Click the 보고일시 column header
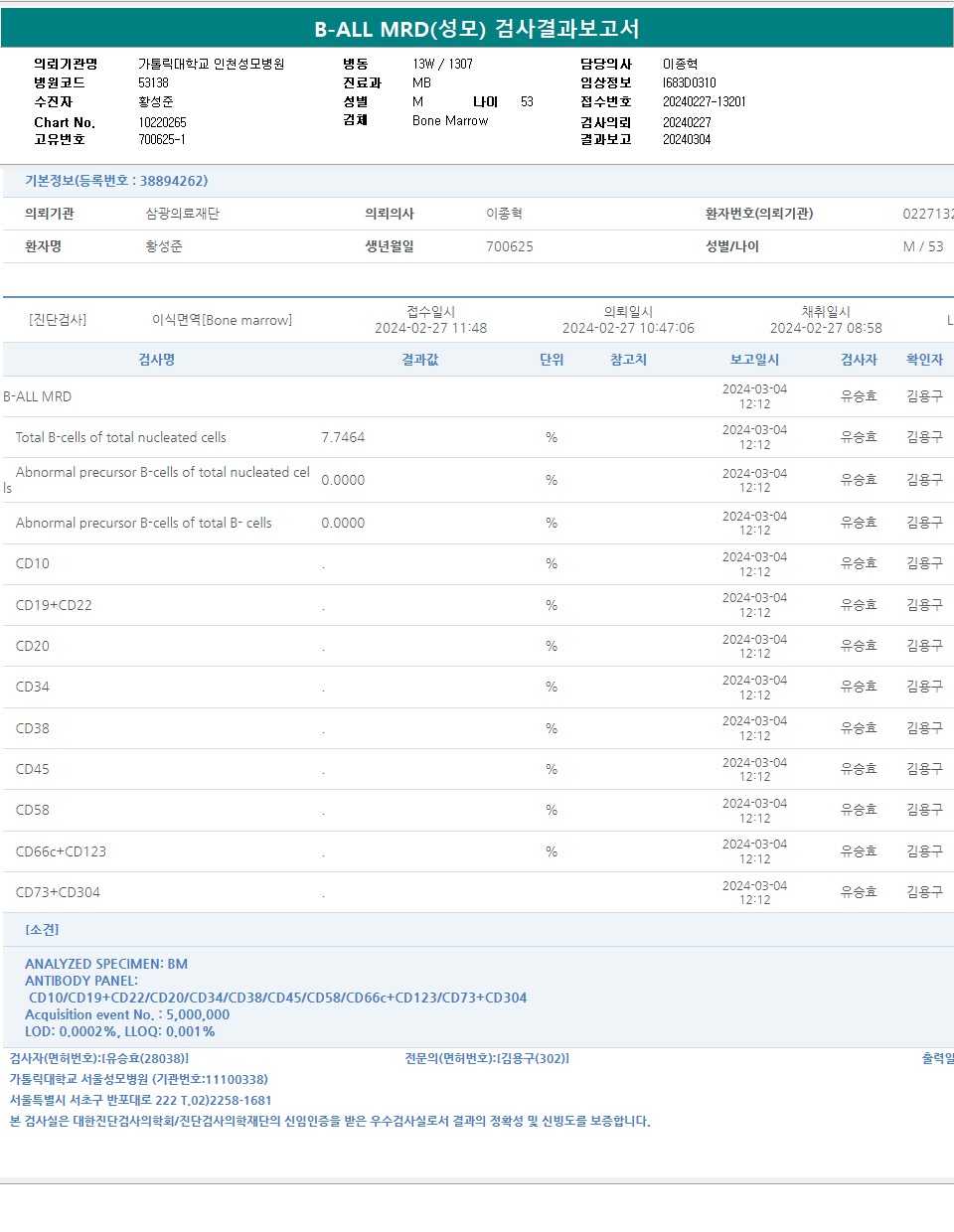This screenshot has width=954, height=1232. pyautogui.click(x=754, y=360)
